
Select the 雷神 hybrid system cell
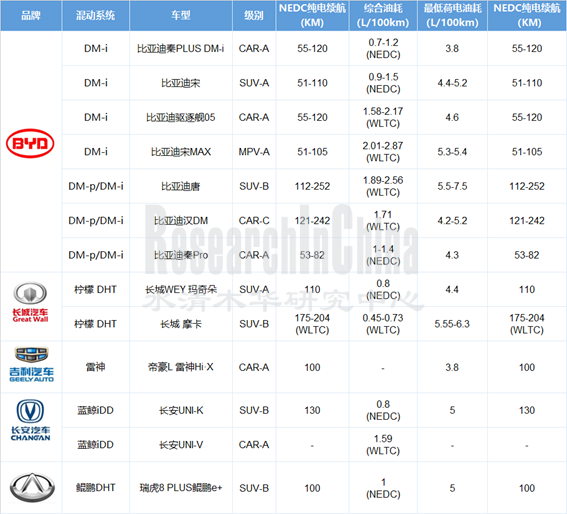[x=95, y=367]
